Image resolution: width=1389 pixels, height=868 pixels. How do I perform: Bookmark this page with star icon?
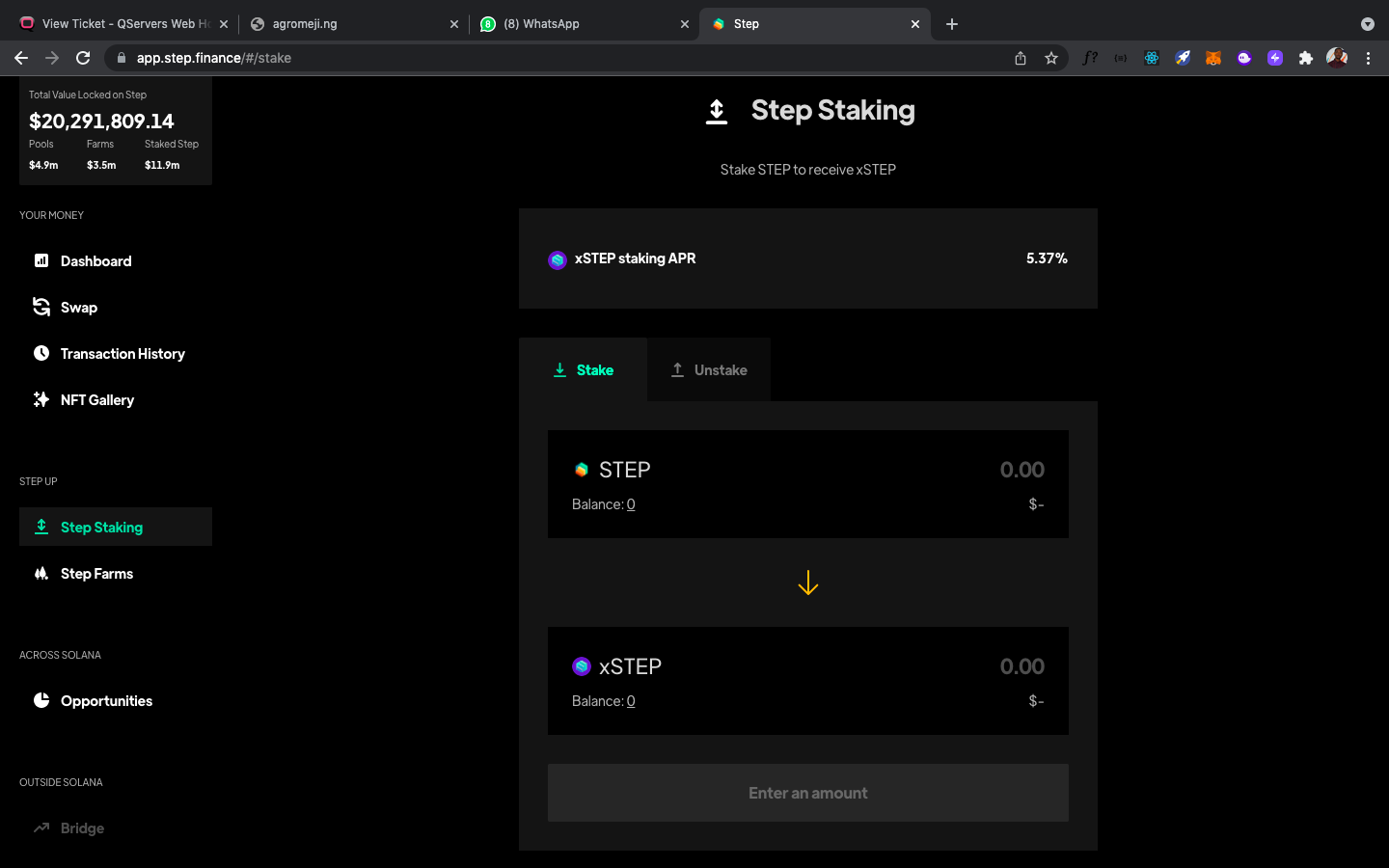(1051, 58)
